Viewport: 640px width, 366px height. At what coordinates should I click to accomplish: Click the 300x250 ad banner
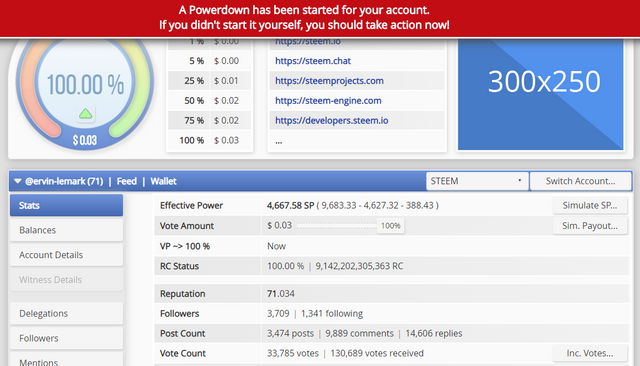[x=540, y=94]
